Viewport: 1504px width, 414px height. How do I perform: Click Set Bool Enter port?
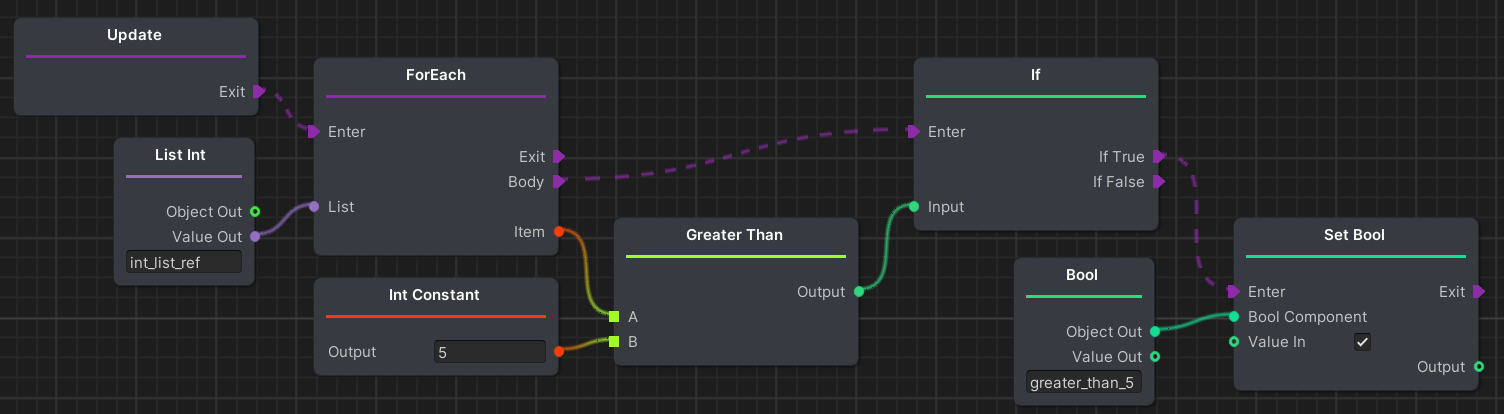coord(1234,291)
